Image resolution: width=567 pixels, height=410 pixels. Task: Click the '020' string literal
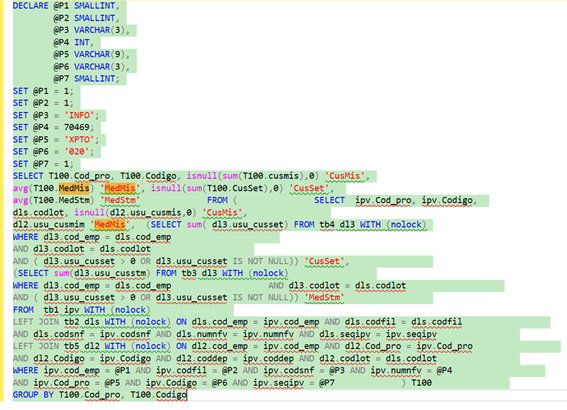(x=77, y=152)
